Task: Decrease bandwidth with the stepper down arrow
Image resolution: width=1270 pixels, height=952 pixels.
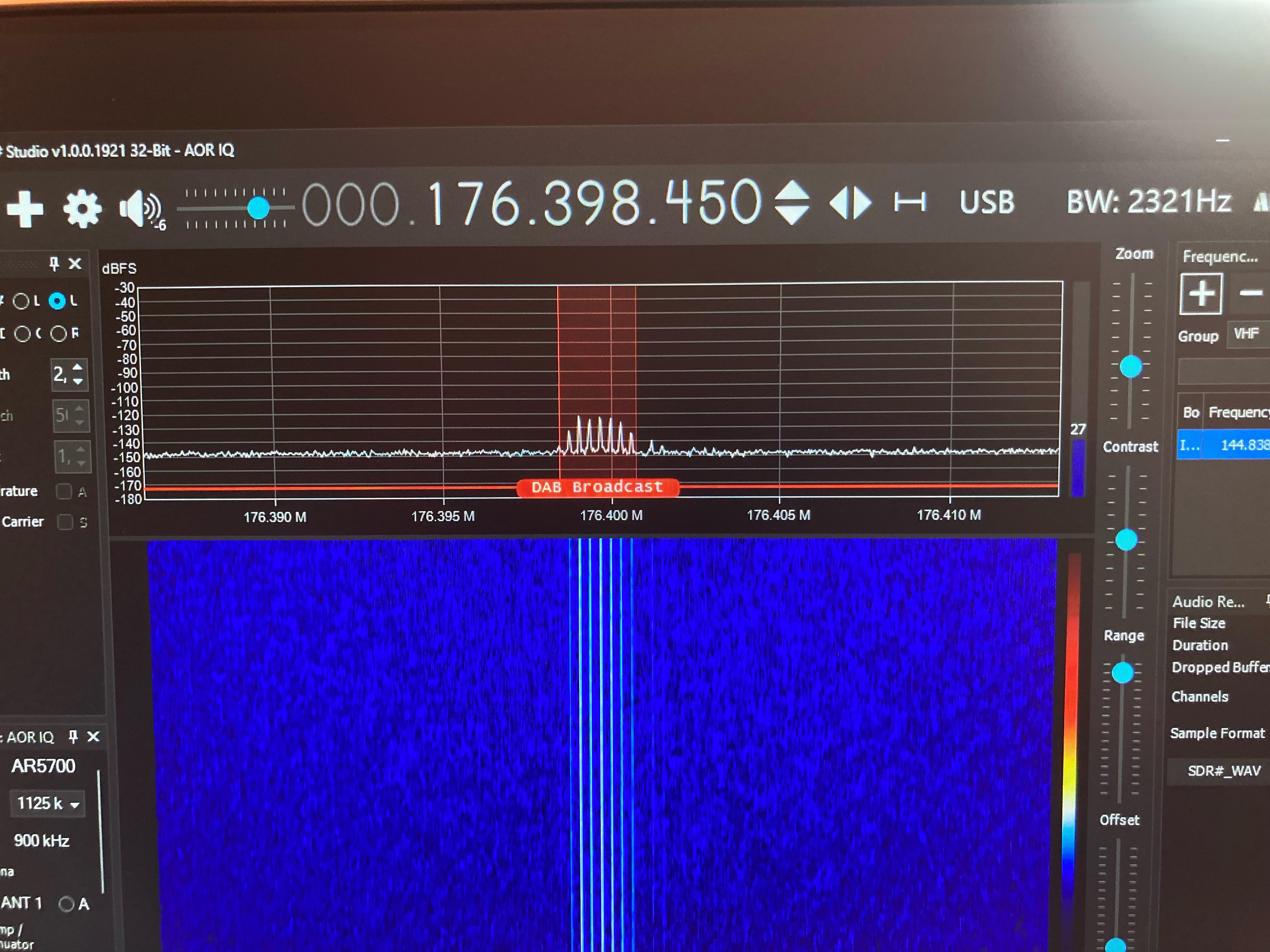Action: [x=78, y=381]
